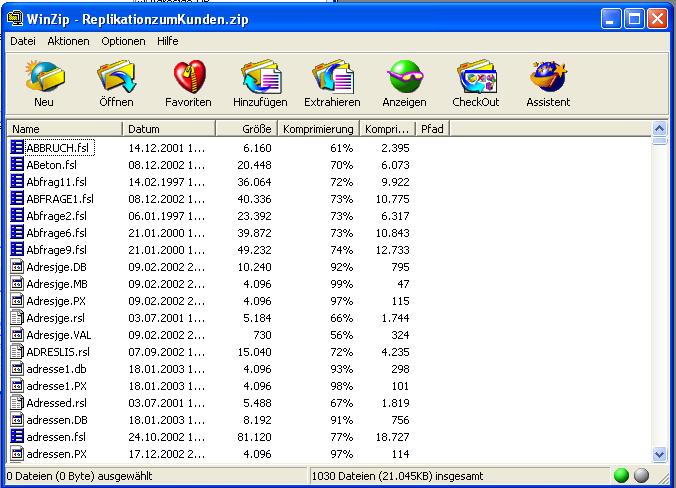The width and height of the screenshot is (676, 488).
Task: Sort the list by the Name column header
Action: pyautogui.click(x=65, y=129)
